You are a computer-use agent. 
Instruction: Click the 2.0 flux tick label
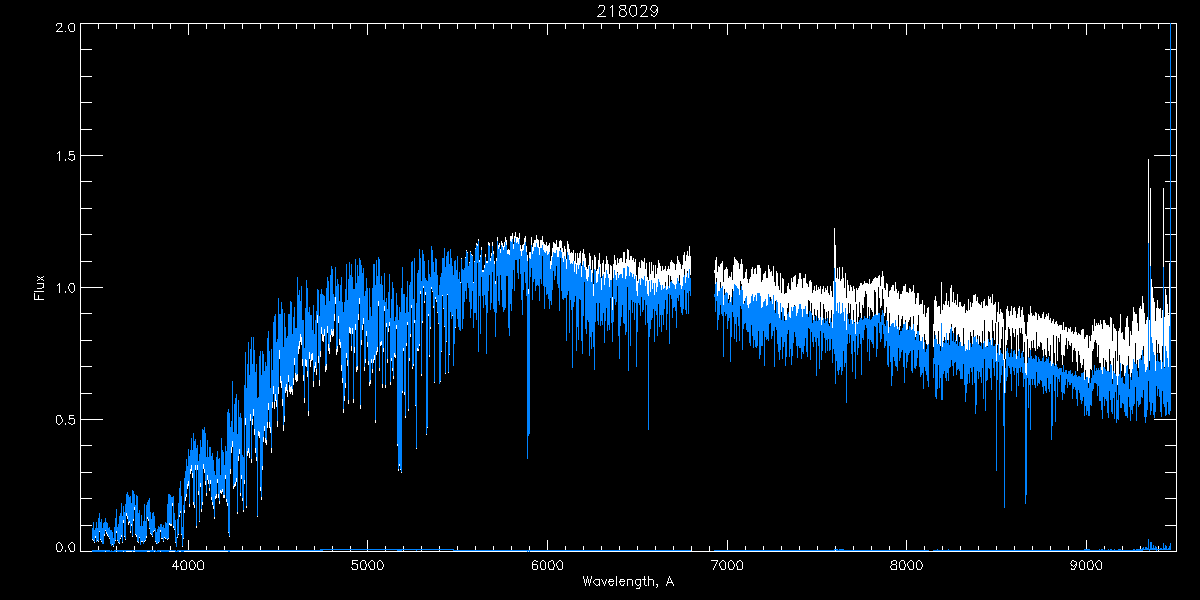point(66,27)
